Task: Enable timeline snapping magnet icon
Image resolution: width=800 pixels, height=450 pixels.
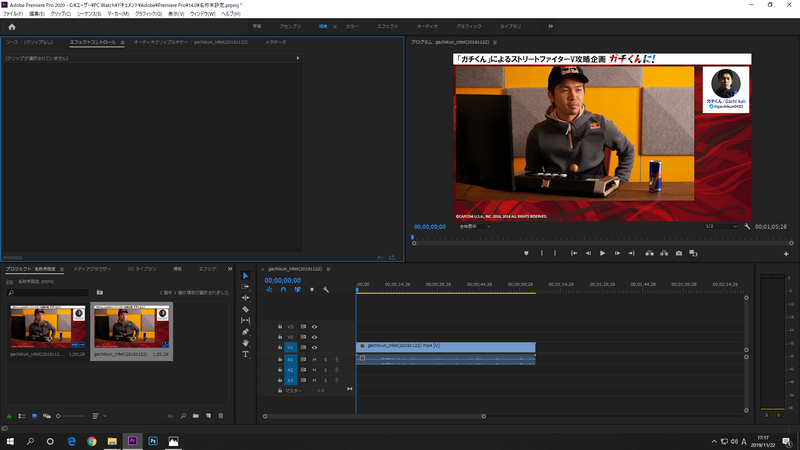Action: [283, 290]
